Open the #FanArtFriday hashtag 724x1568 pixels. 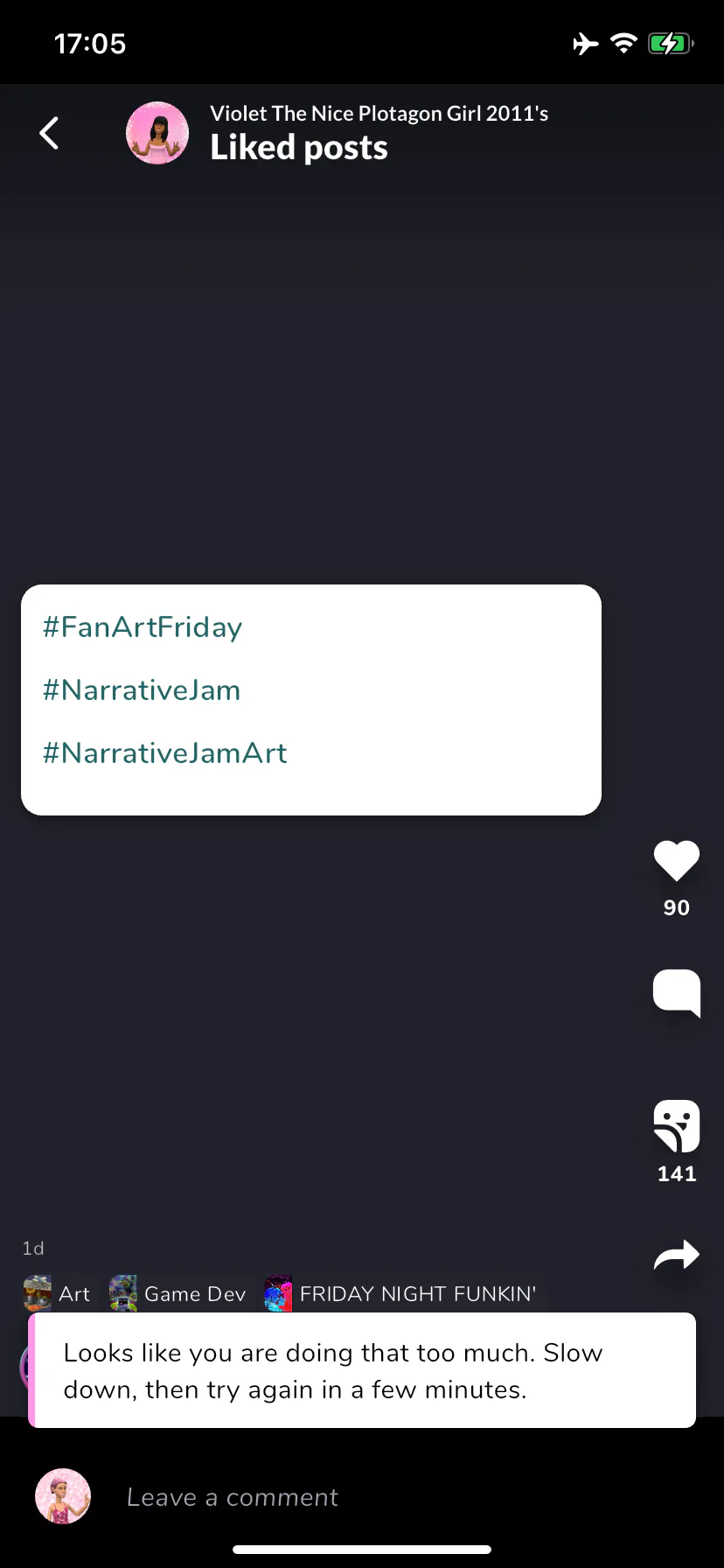tap(143, 627)
